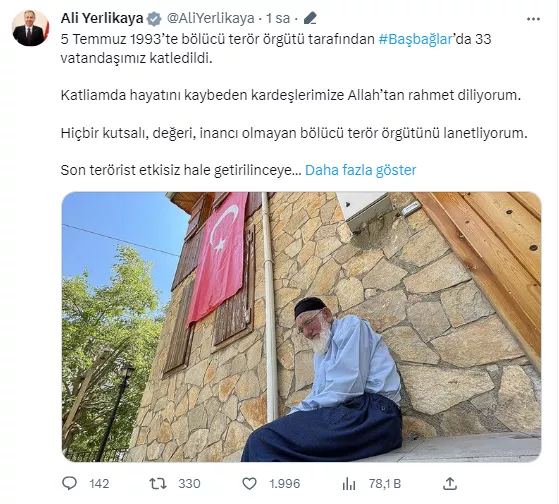Open the #Başbağlar hashtag link
The width and height of the screenshot is (559, 504).
pyautogui.click(x=415, y=39)
